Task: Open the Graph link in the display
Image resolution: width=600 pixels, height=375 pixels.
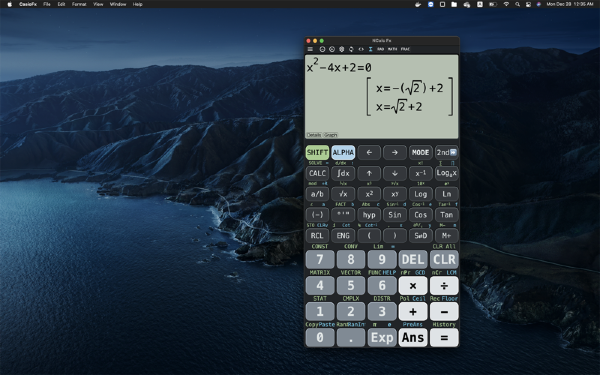Action: pyautogui.click(x=331, y=135)
